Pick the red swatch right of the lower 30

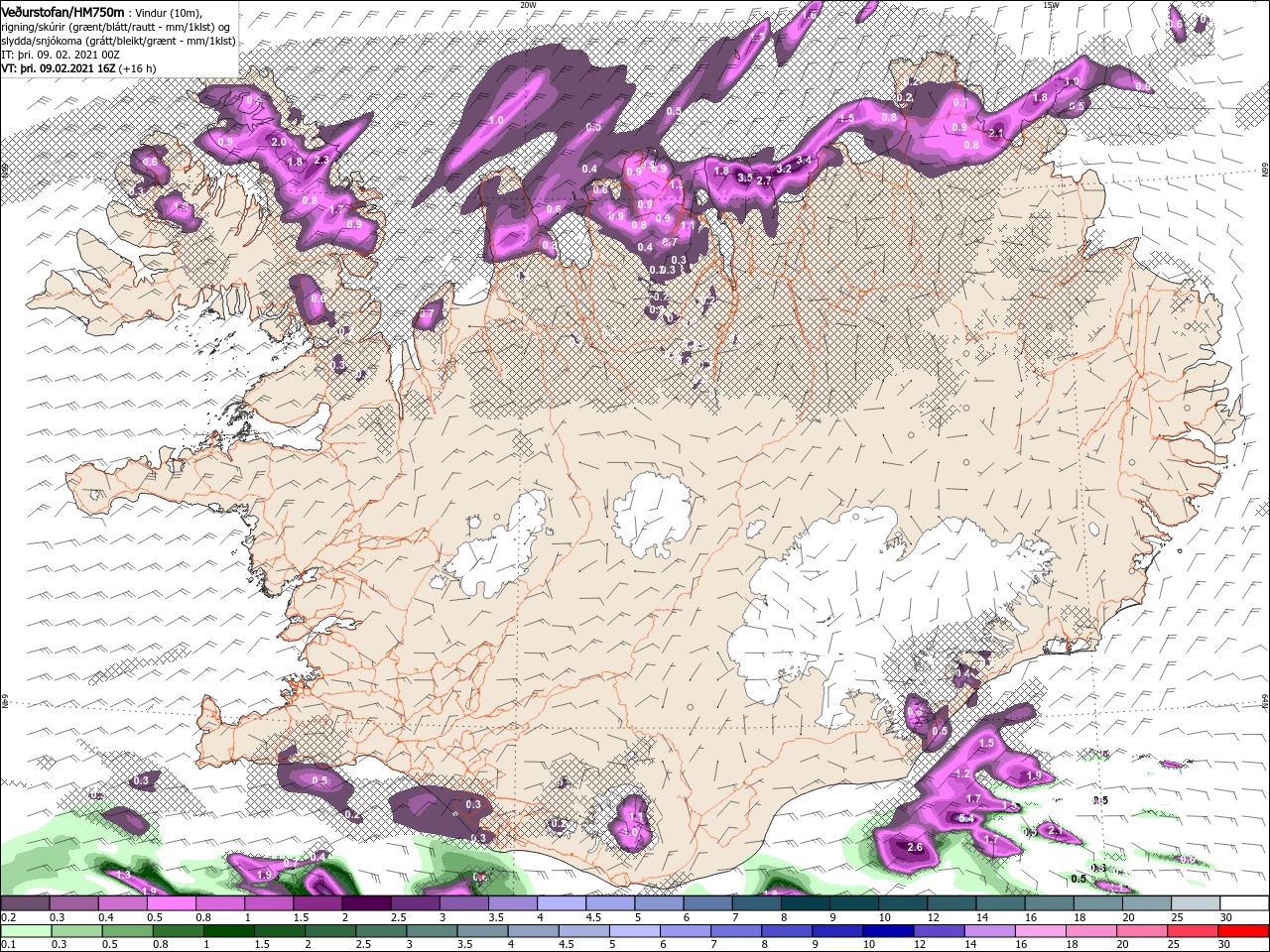(1244, 931)
